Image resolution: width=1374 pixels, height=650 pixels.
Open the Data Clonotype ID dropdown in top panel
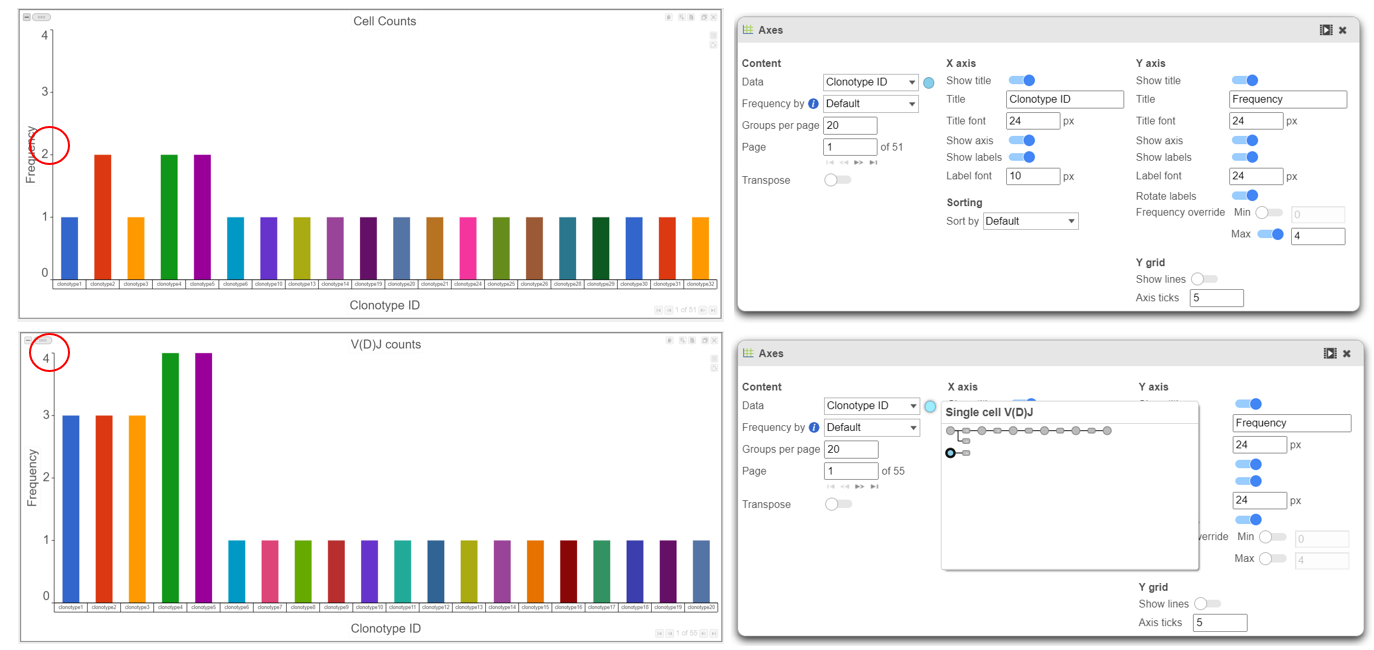(870, 83)
